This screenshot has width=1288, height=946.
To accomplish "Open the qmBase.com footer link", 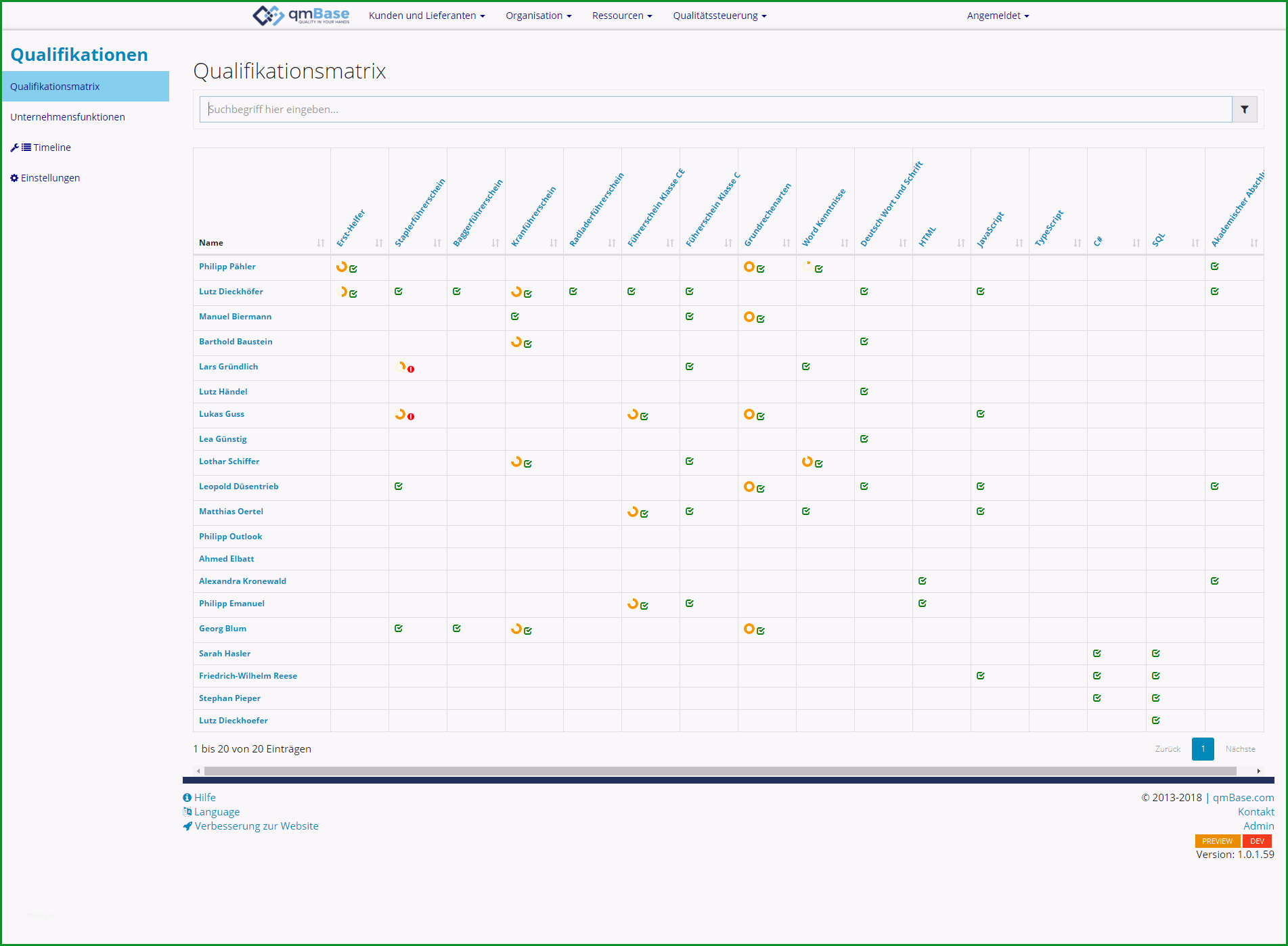I will (1243, 798).
